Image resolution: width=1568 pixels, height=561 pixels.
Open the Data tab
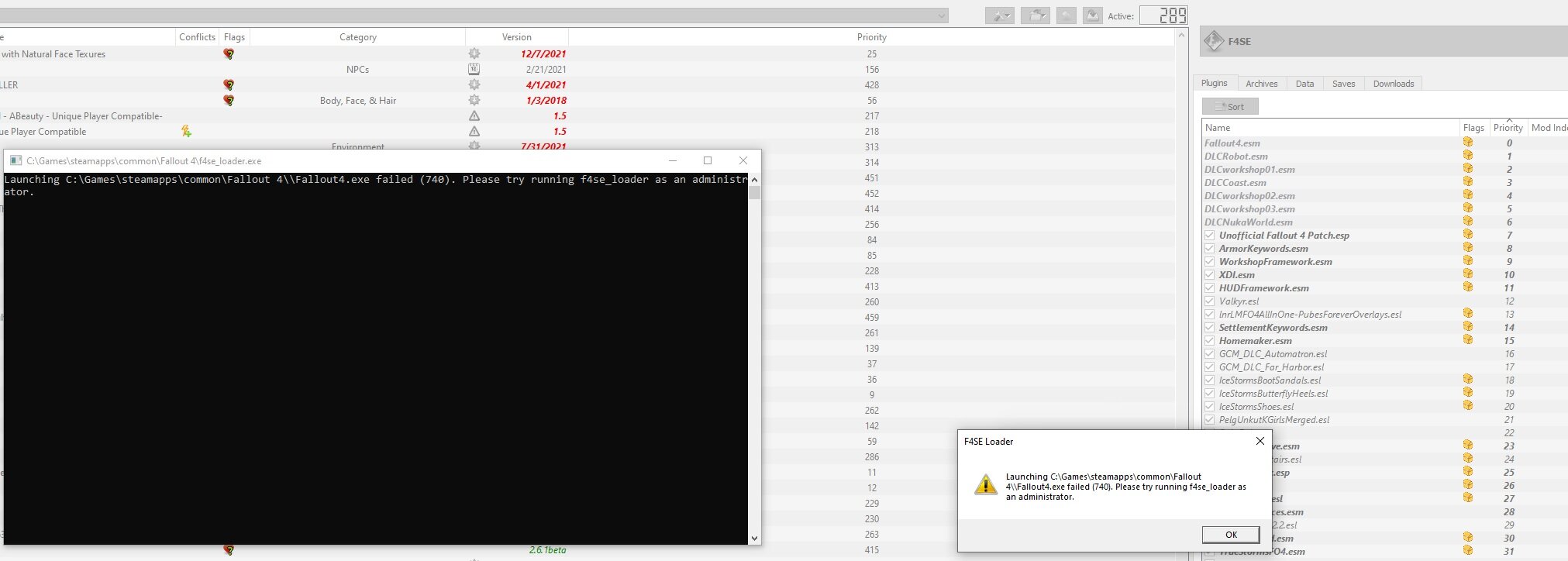1304,84
